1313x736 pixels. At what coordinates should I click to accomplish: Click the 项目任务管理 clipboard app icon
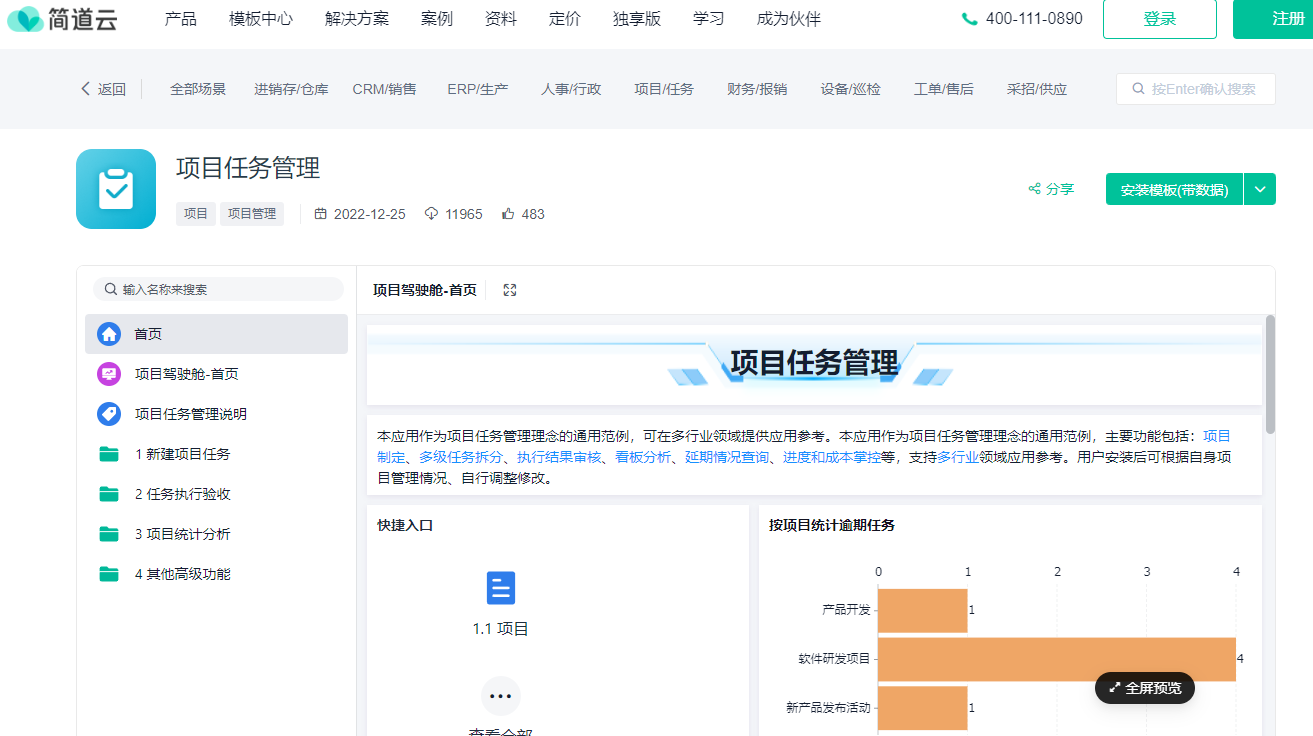tap(116, 189)
